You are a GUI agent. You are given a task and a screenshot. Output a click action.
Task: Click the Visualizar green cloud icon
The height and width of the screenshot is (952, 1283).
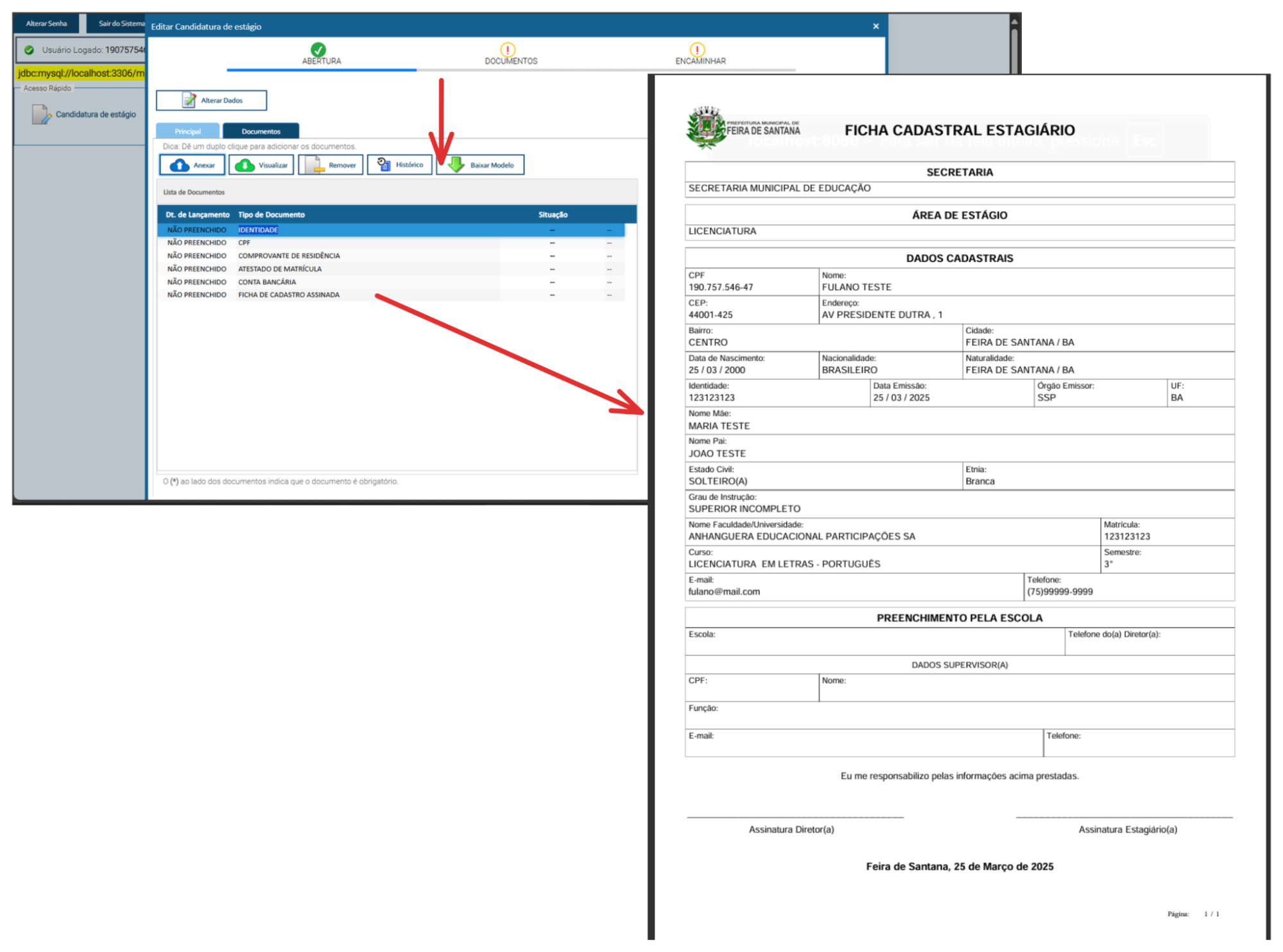coord(245,166)
